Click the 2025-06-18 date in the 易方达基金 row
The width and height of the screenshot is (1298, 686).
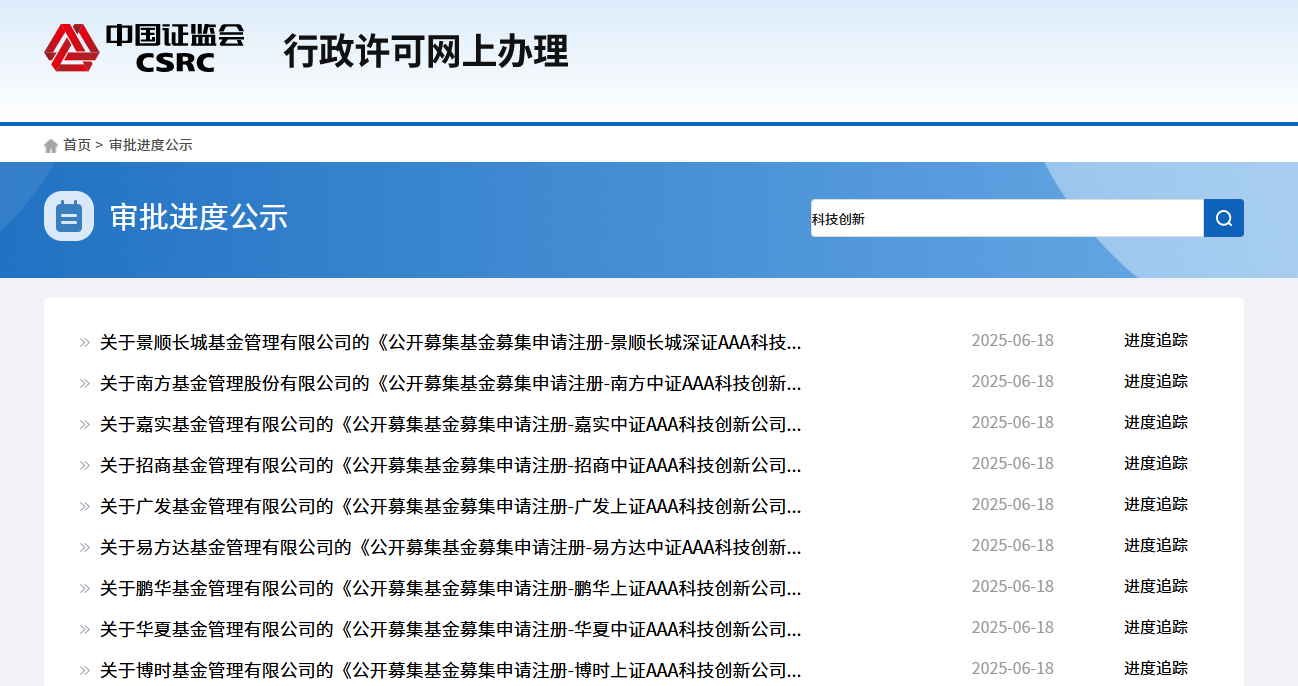point(1013,545)
